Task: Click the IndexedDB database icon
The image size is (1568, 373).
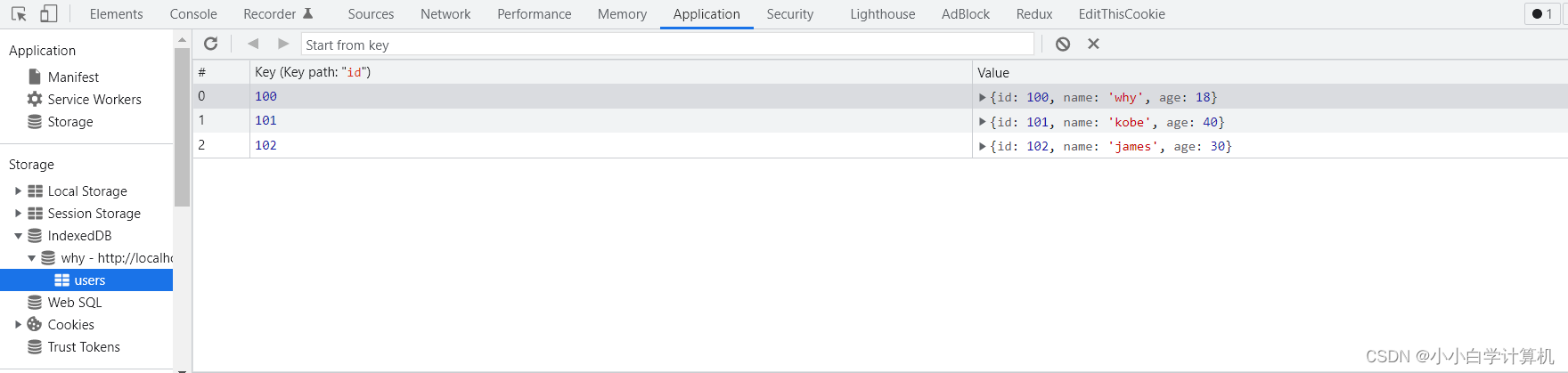Action: pyautogui.click(x=35, y=235)
